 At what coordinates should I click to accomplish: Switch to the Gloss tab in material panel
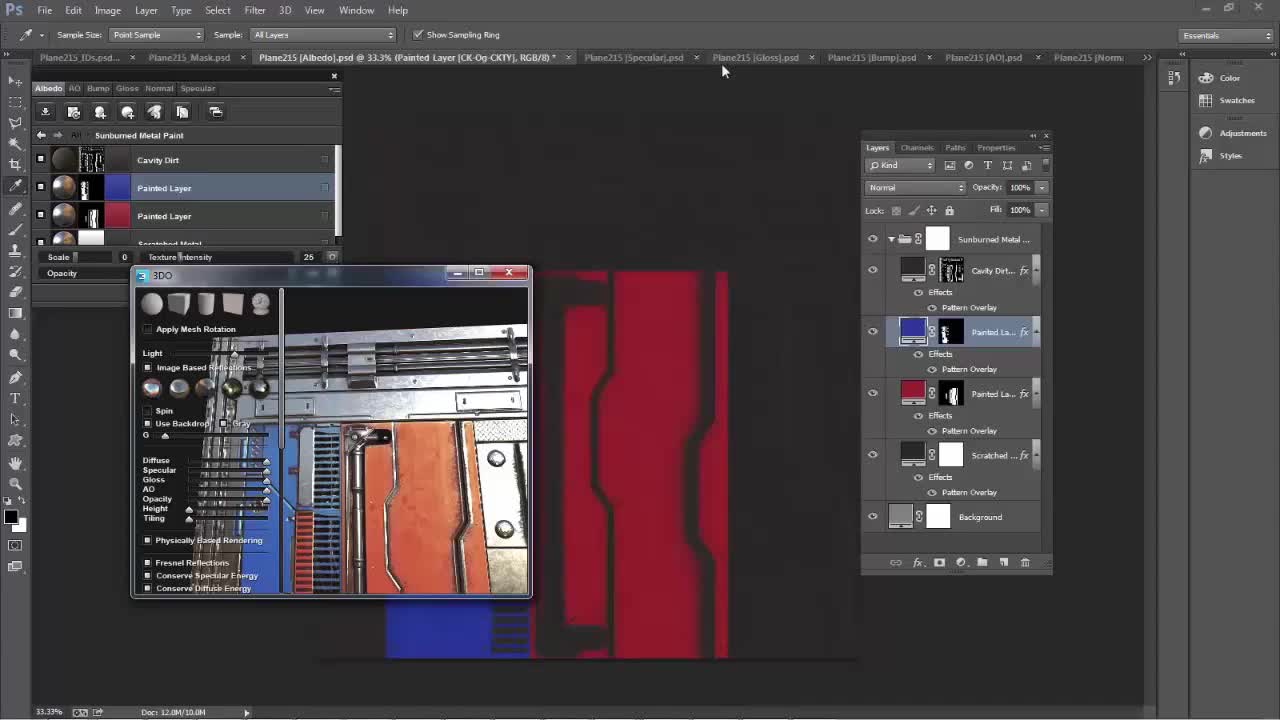pyautogui.click(x=127, y=88)
